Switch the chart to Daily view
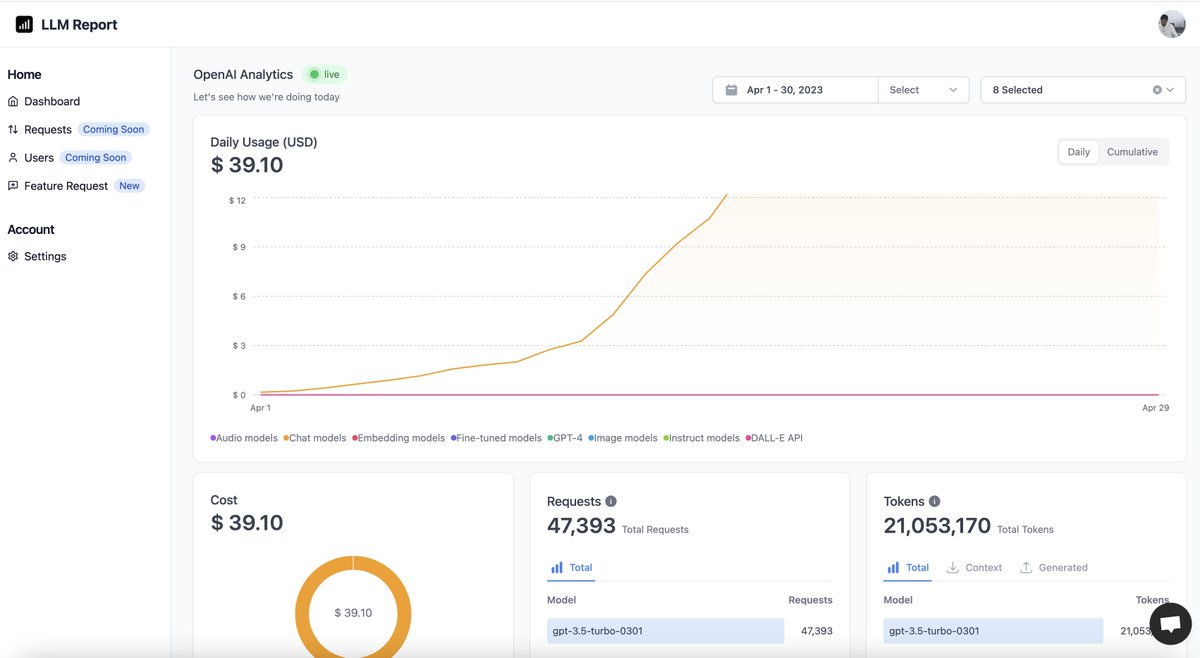The image size is (1200, 658). (x=1078, y=152)
